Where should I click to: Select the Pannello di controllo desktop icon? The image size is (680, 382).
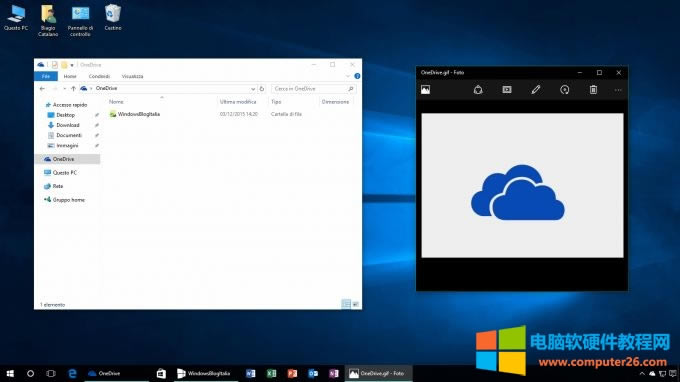(x=80, y=20)
